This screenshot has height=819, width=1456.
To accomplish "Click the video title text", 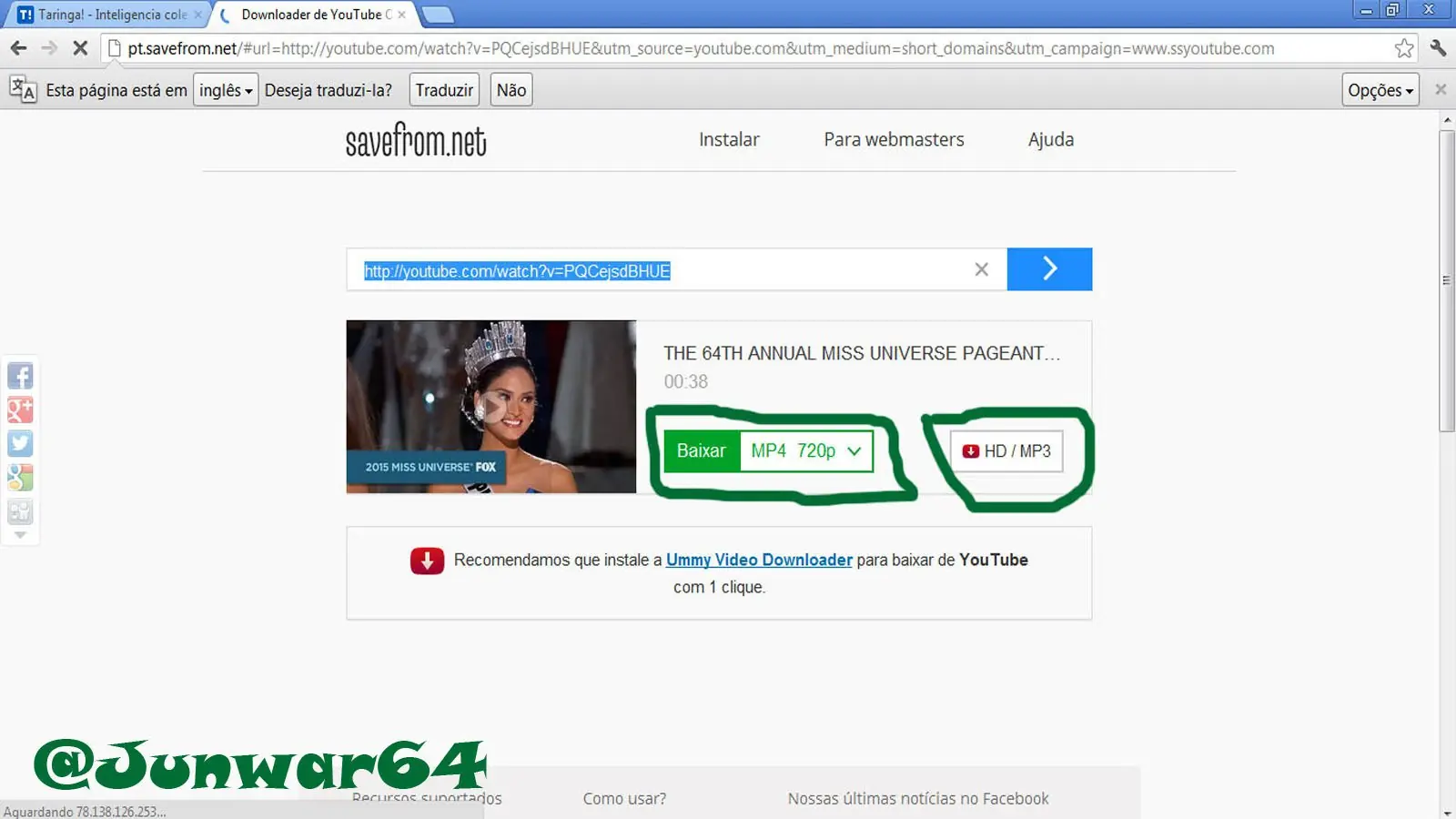I will 862,353.
